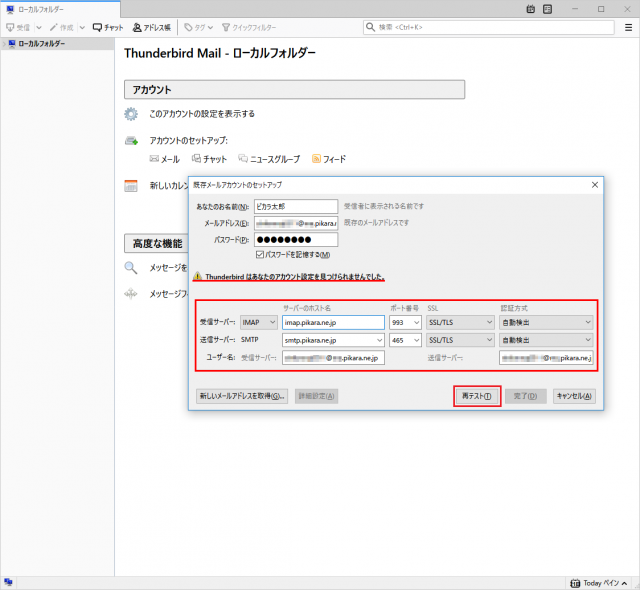Open the IMAP protocol dropdown

[258, 322]
